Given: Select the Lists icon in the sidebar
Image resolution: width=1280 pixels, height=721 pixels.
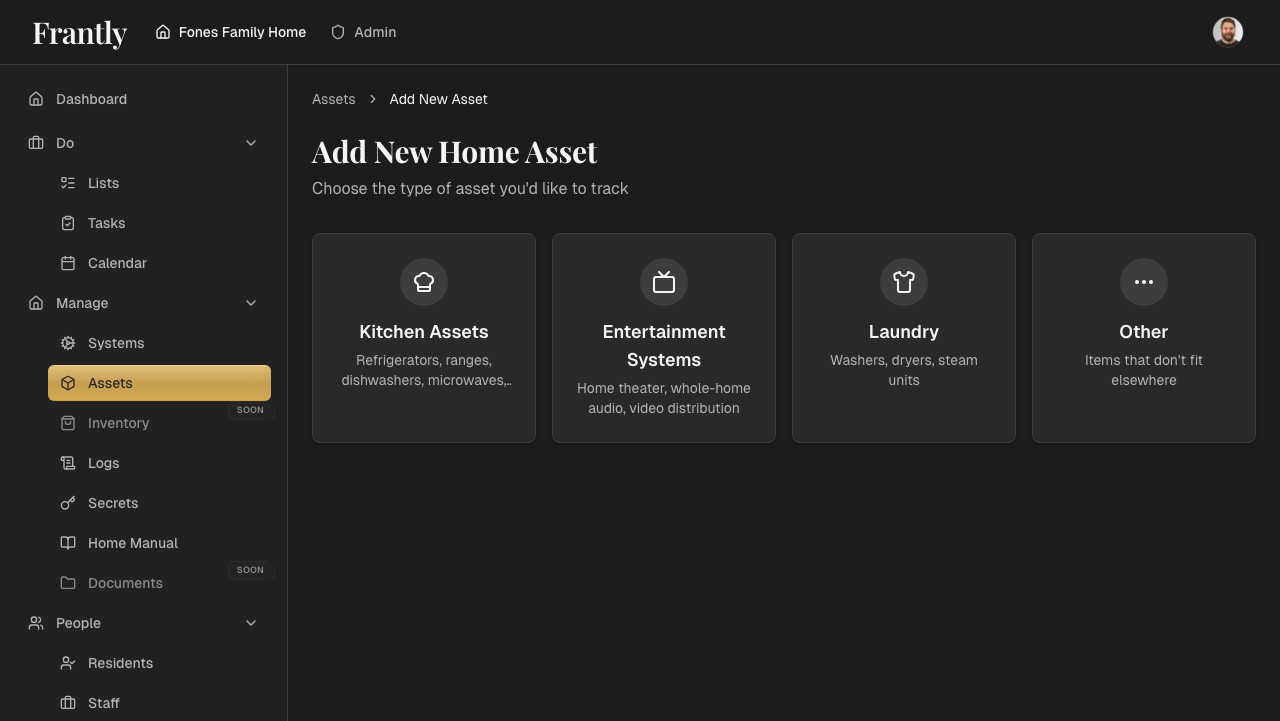Looking at the screenshot, I should [67, 183].
